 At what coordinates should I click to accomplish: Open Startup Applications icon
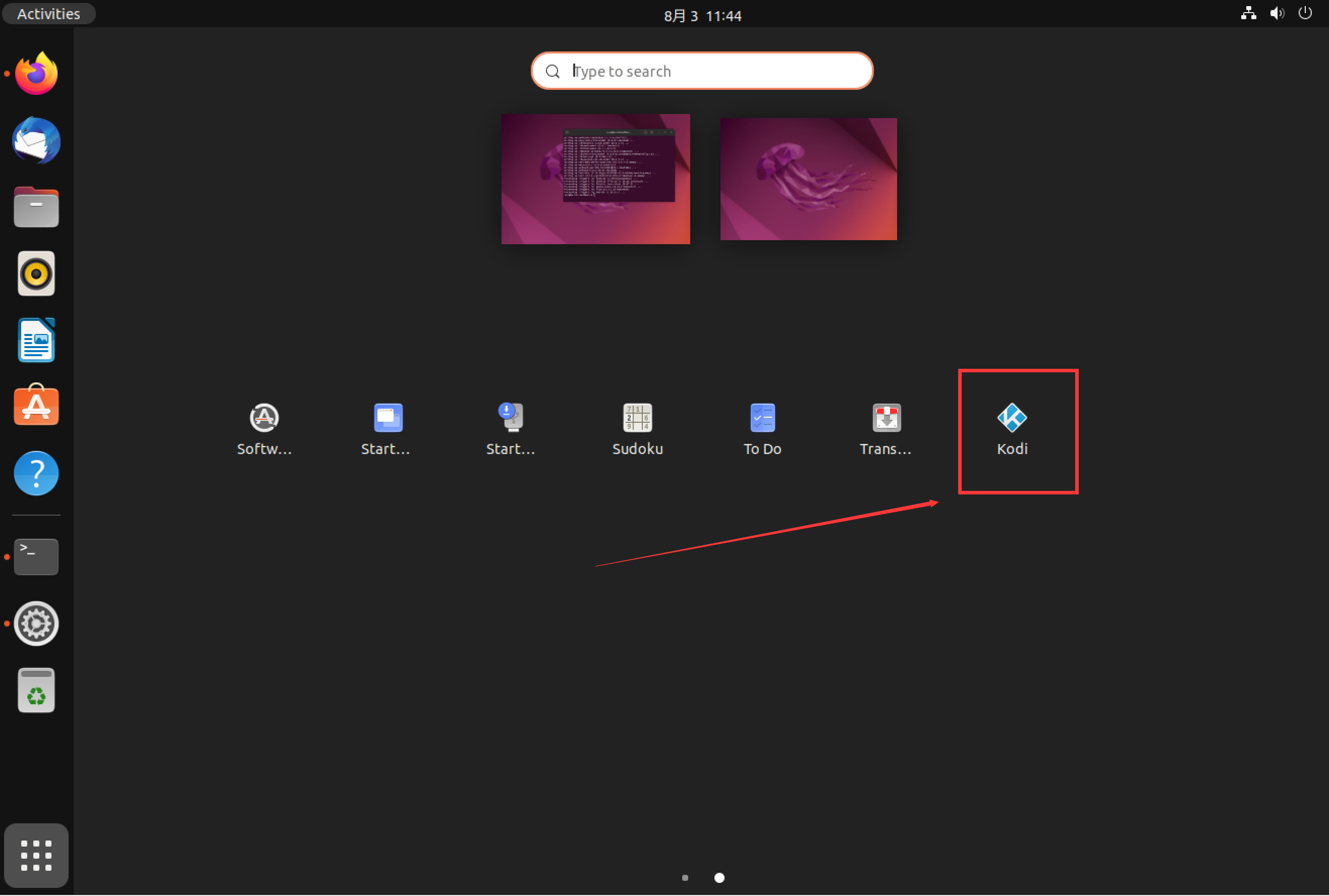coord(388,419)
